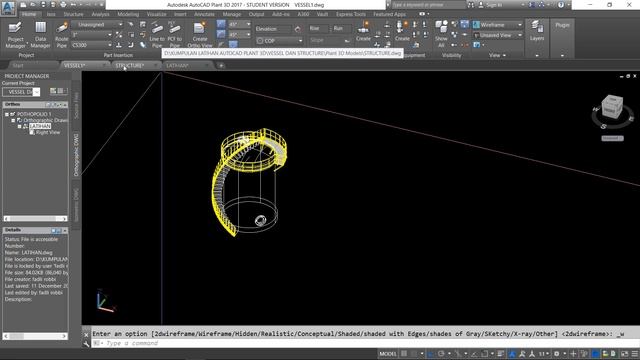Switch to the LATIHAN drawing tab
The height and width of the screenshot is (360, 640).
click(177, 65)
